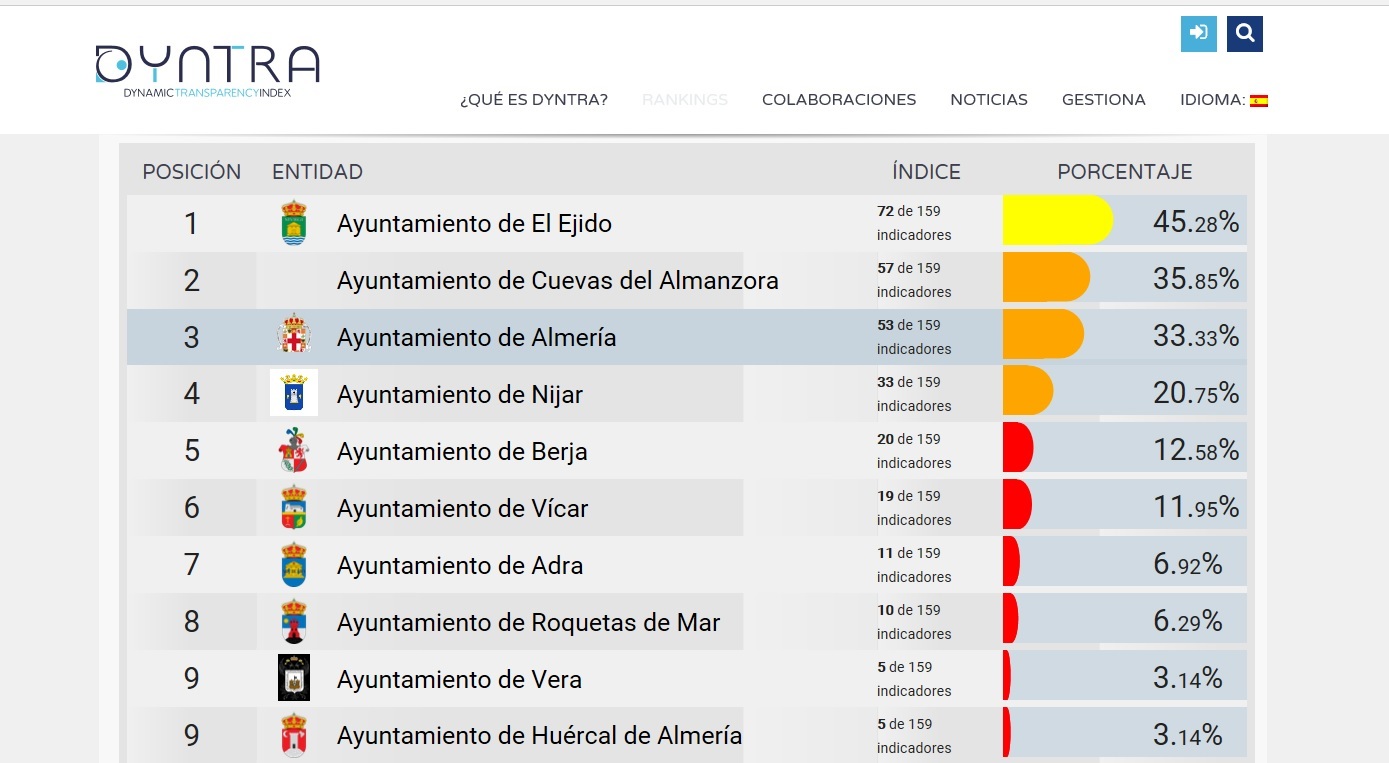Image resolution: width=1389 pixels, height=763 pixels.
Task: Open the Gestiona menu item
Action: coord(1104,100)
